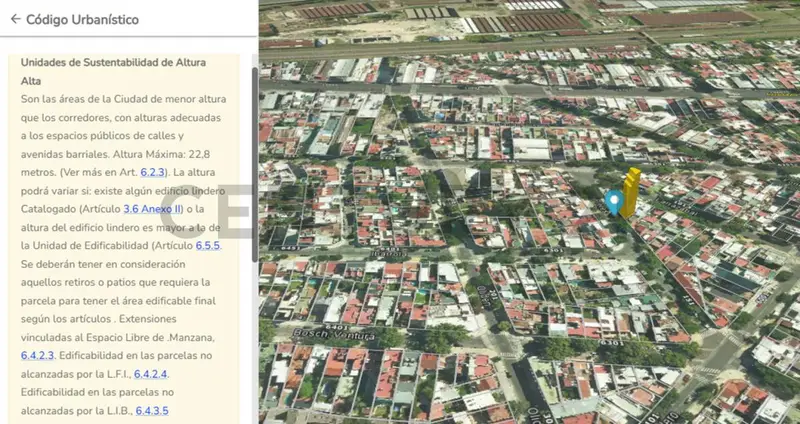This screenshot has height=424, width=800.
Task: Open the 3.6 Anexo II link
Action: tap(152, 209)
